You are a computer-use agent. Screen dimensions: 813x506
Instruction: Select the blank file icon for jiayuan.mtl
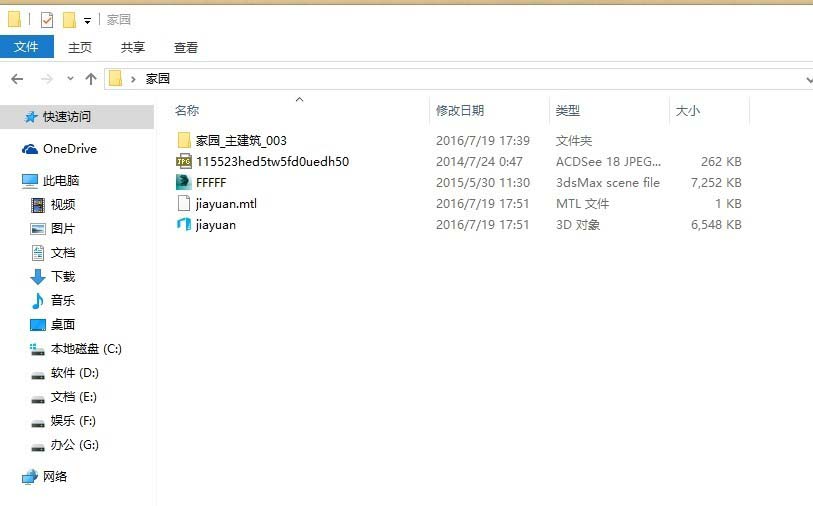(x=184, y=203)
